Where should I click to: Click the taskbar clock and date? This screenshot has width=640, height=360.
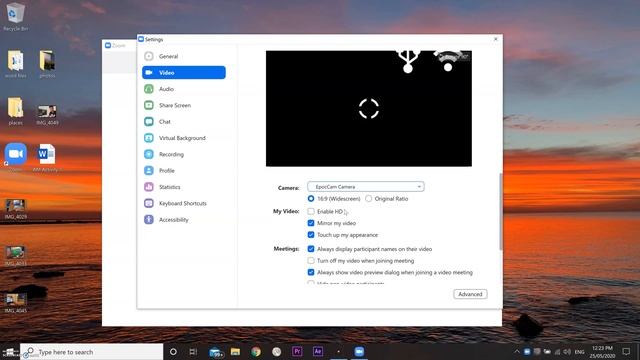602,352
